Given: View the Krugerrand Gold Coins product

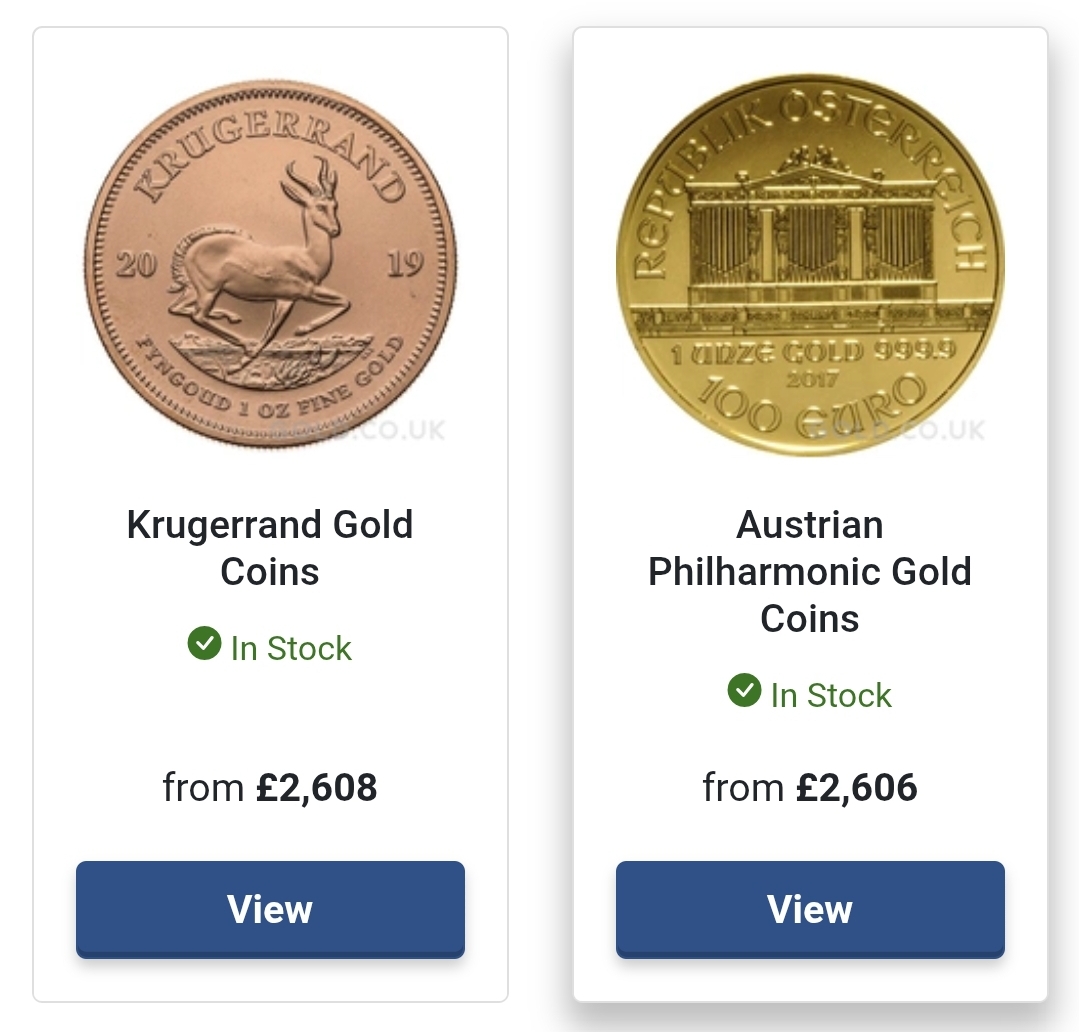Looking at the screenshot, I should [270, 909].
